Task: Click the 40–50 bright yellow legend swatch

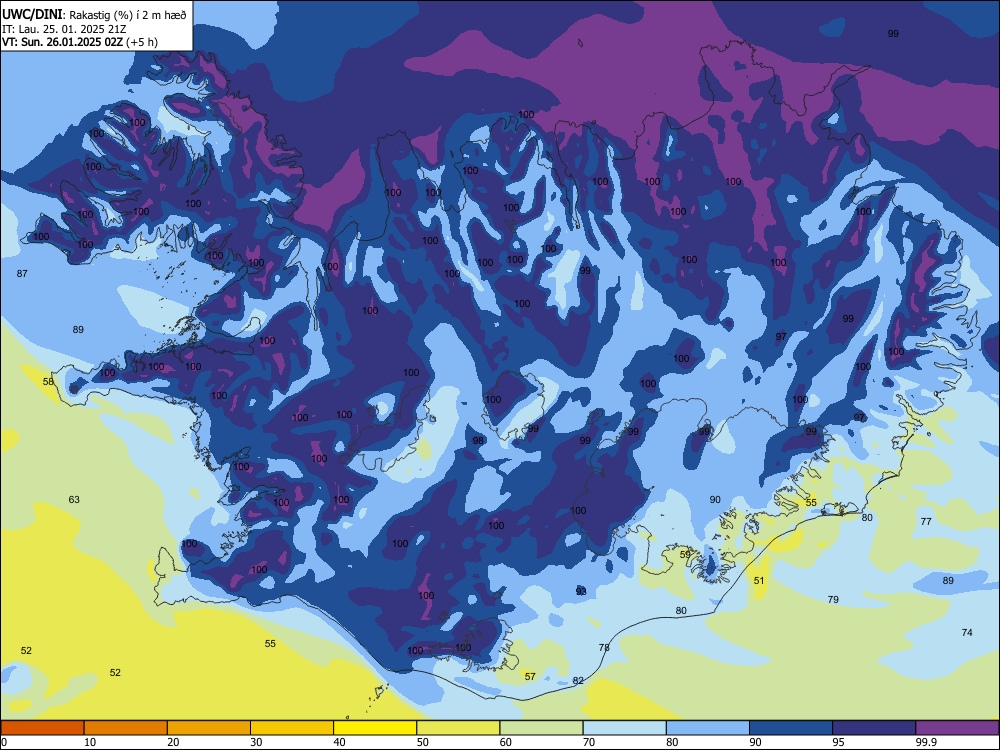Action: tap(375, 728)
